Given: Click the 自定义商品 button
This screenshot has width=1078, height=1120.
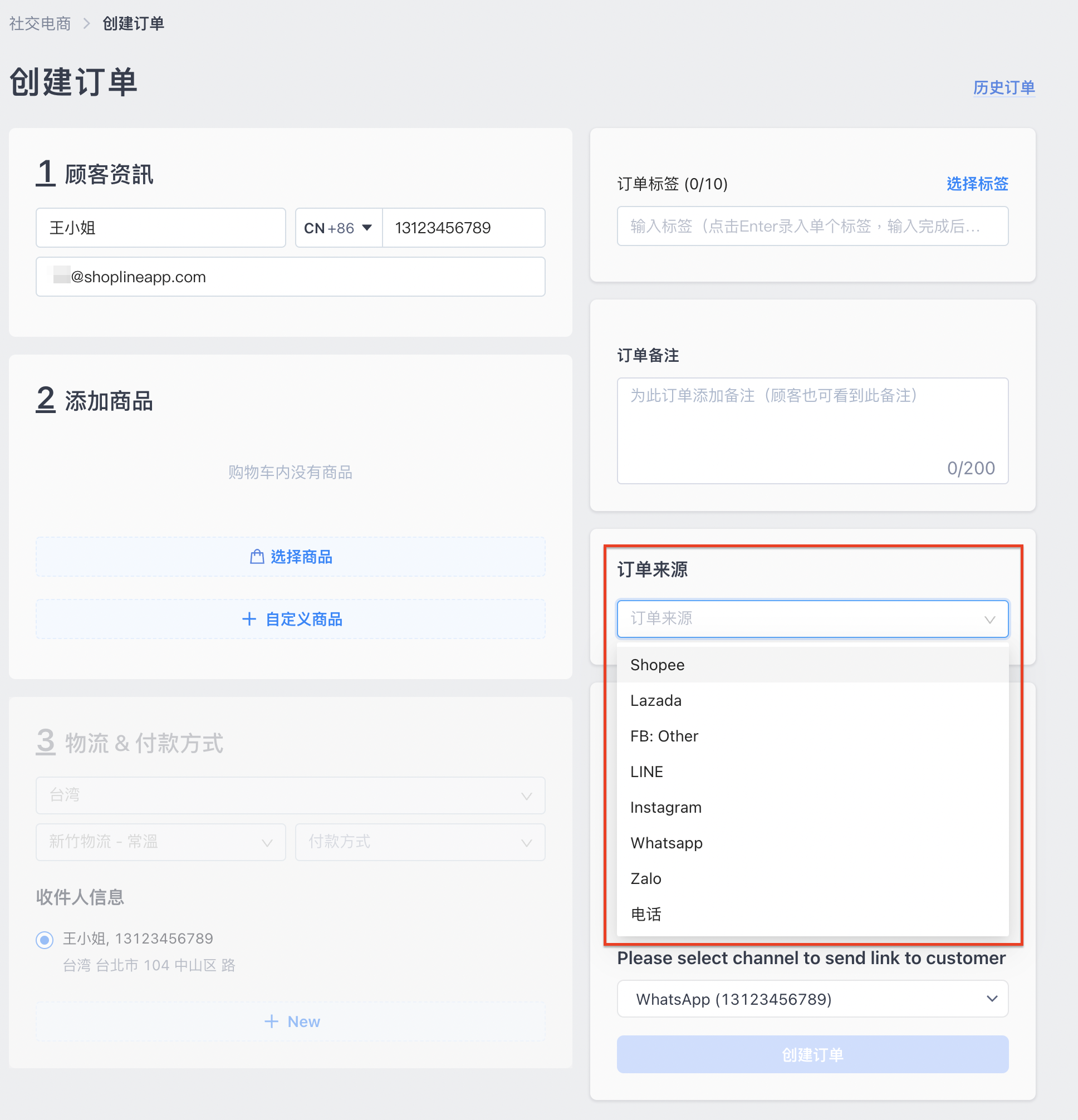Looking at the screenshot, I should 290,619.
